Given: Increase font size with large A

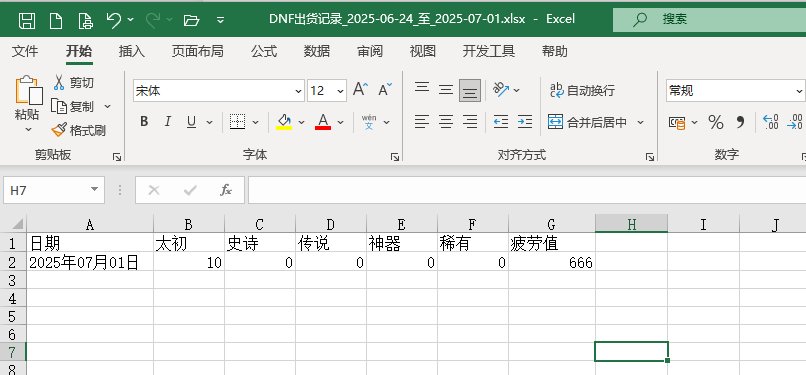Looking at the screenshot, I should tap(360, 90).
